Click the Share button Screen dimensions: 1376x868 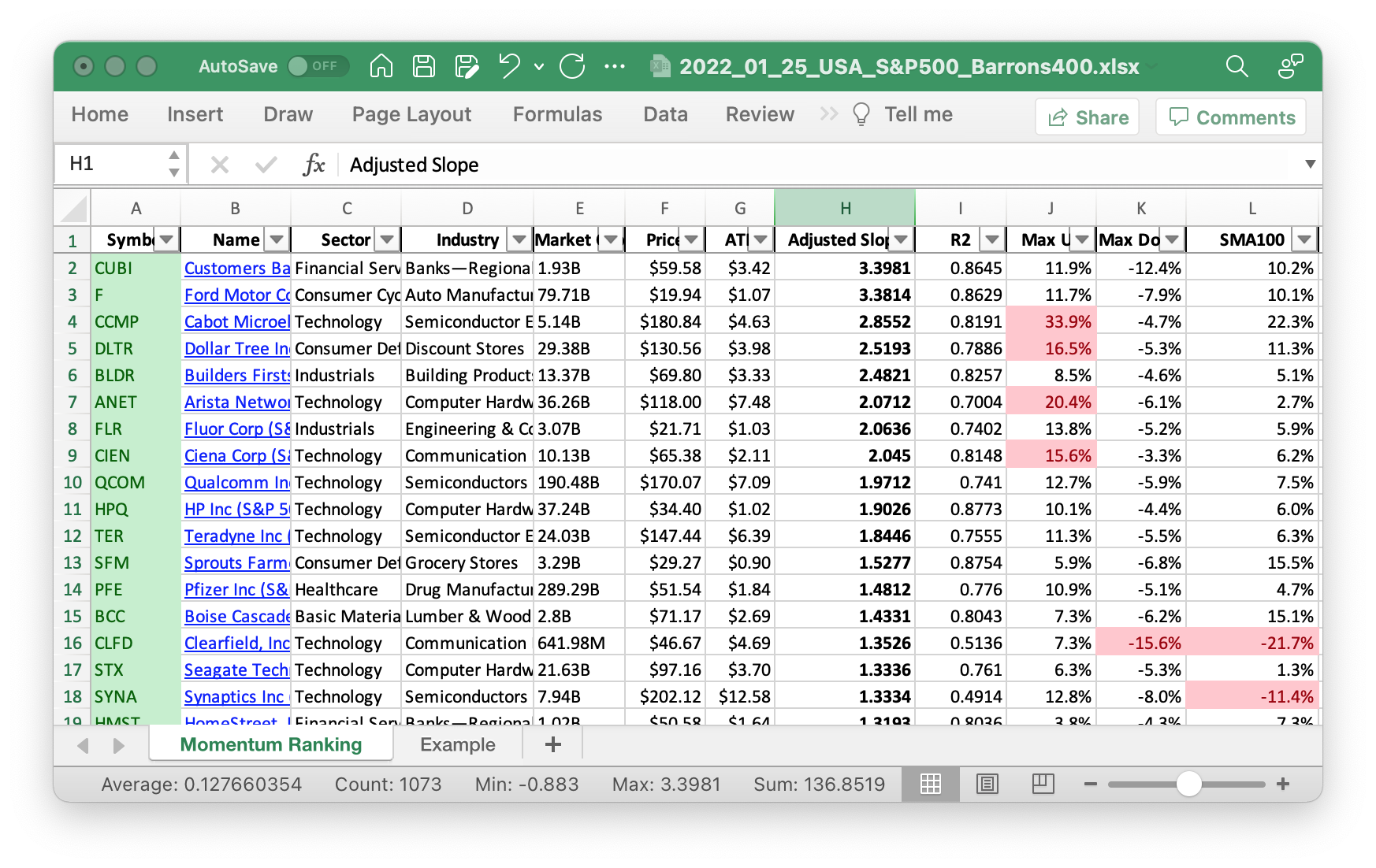1088,117
